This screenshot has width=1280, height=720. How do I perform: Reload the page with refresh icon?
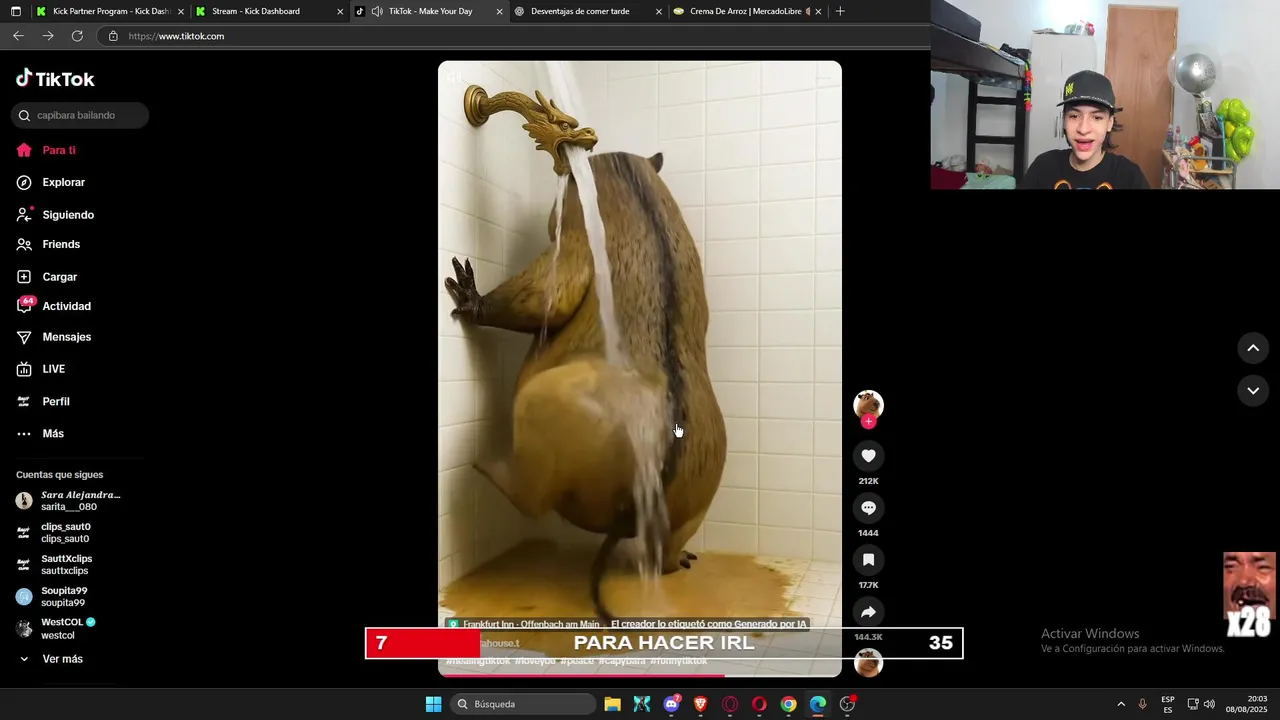click(x=77, y=36)
